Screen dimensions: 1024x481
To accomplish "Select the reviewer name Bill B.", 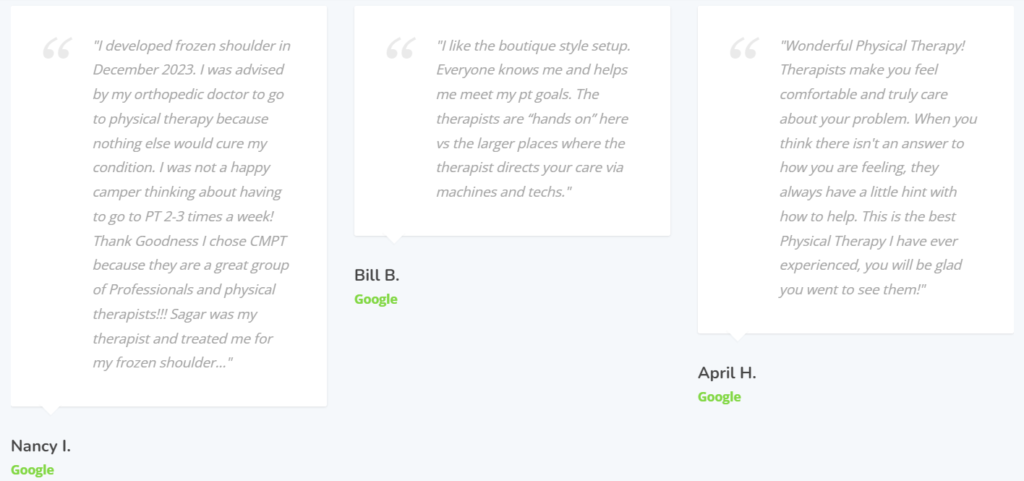I will click(377, 275).
